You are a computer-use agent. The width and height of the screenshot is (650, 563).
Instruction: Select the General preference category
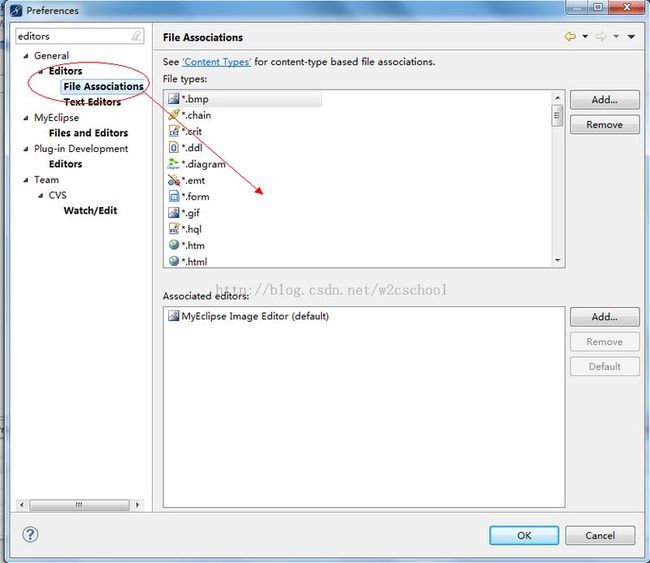click(51, 56)
